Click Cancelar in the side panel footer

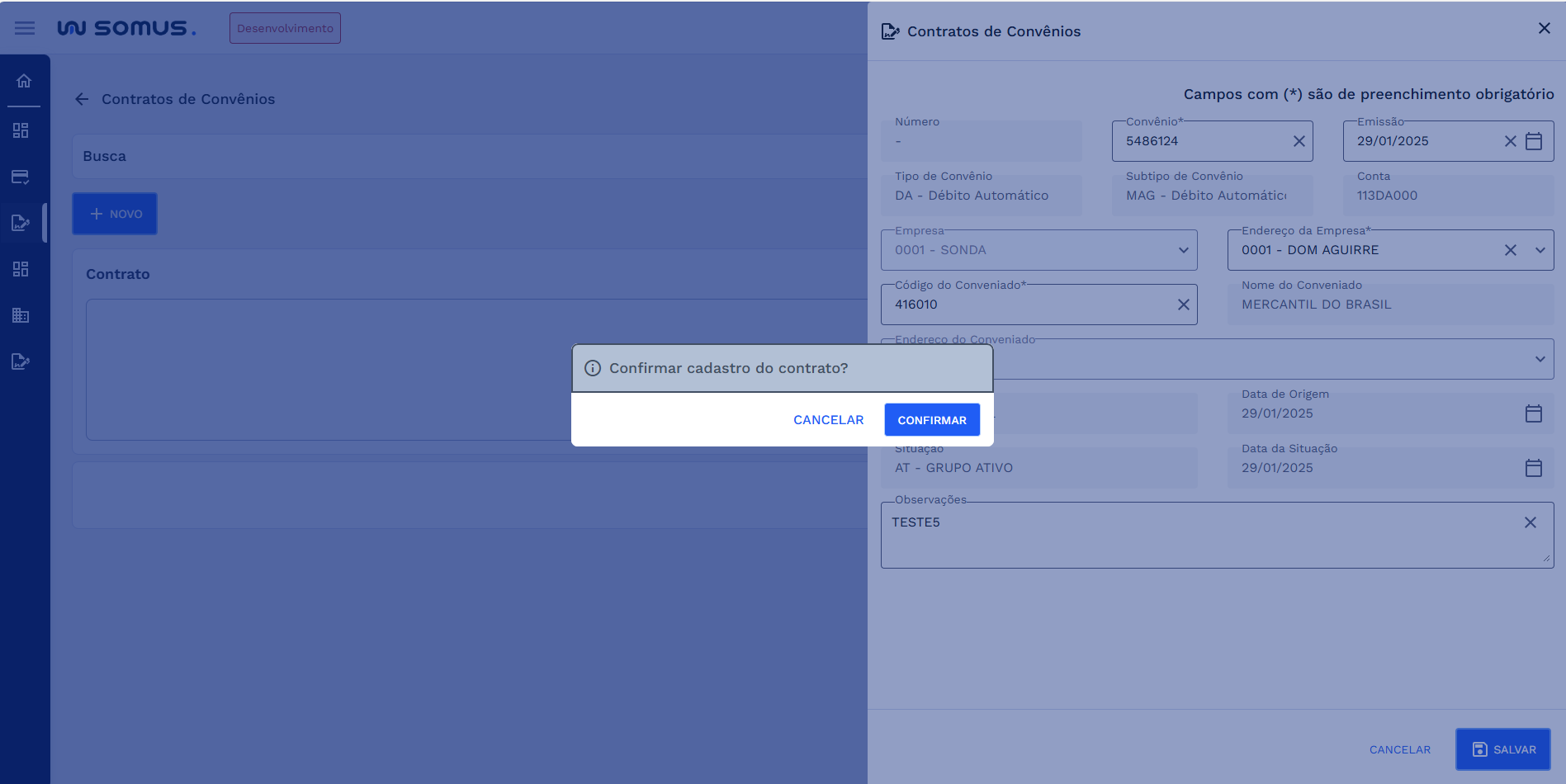point(1399,749)
